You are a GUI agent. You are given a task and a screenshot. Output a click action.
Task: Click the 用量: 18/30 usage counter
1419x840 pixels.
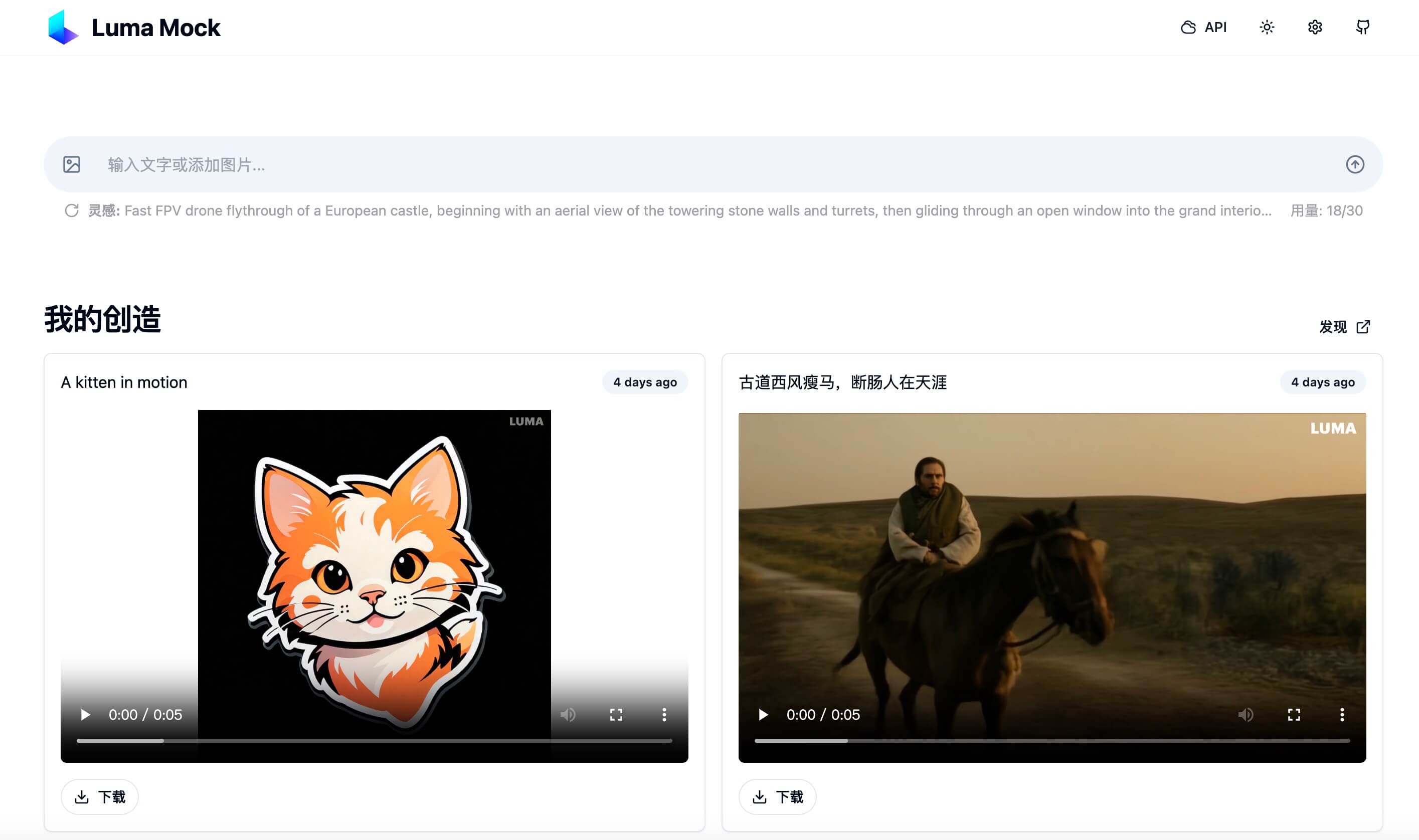(1326, 211)
